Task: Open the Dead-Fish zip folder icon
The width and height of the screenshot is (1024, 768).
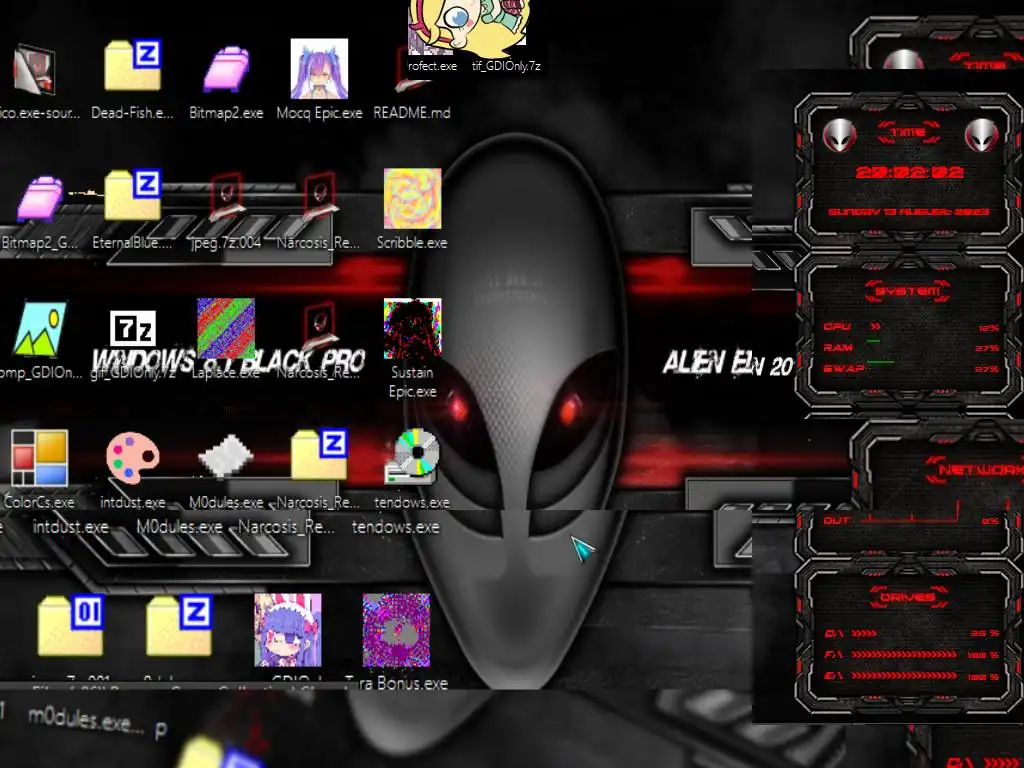Action: (133, 65)
